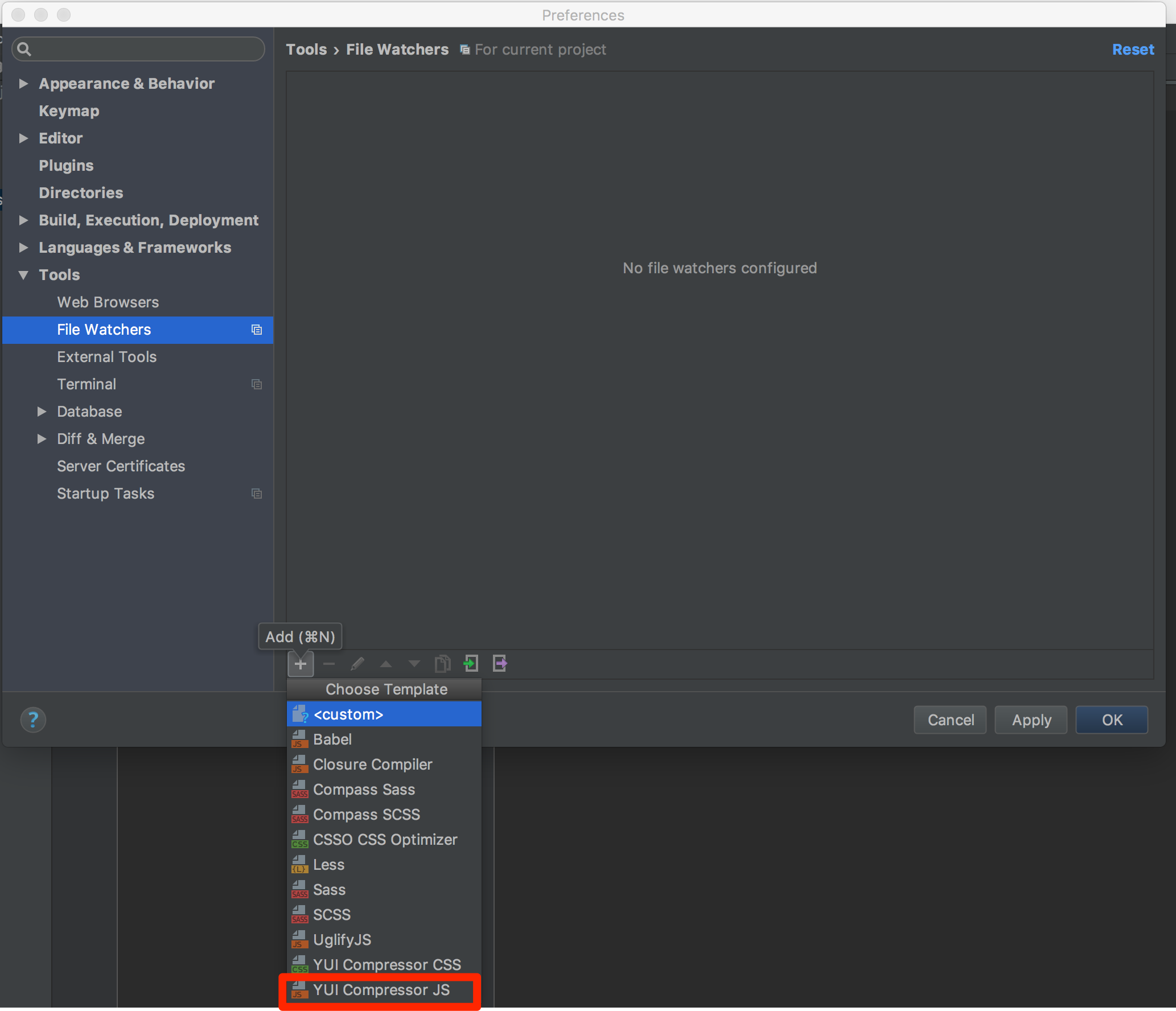Choose the Closure Compiler template
The image size is (1176, 1011).
tap(384, 764)
